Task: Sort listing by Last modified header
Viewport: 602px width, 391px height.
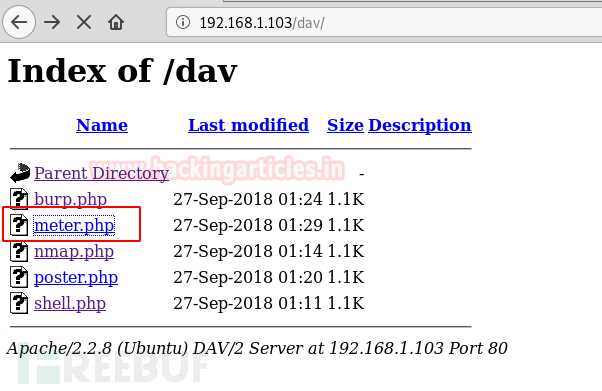Action: [248, 125]
